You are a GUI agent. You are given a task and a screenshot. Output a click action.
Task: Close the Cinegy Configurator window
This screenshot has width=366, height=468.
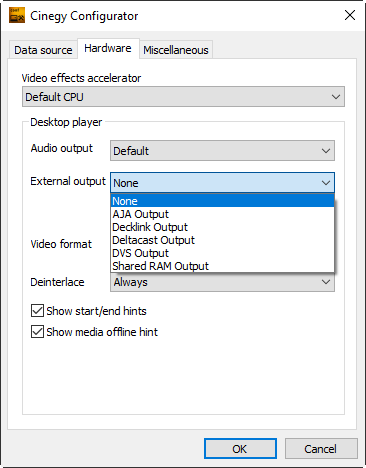[x=350, y=15]
